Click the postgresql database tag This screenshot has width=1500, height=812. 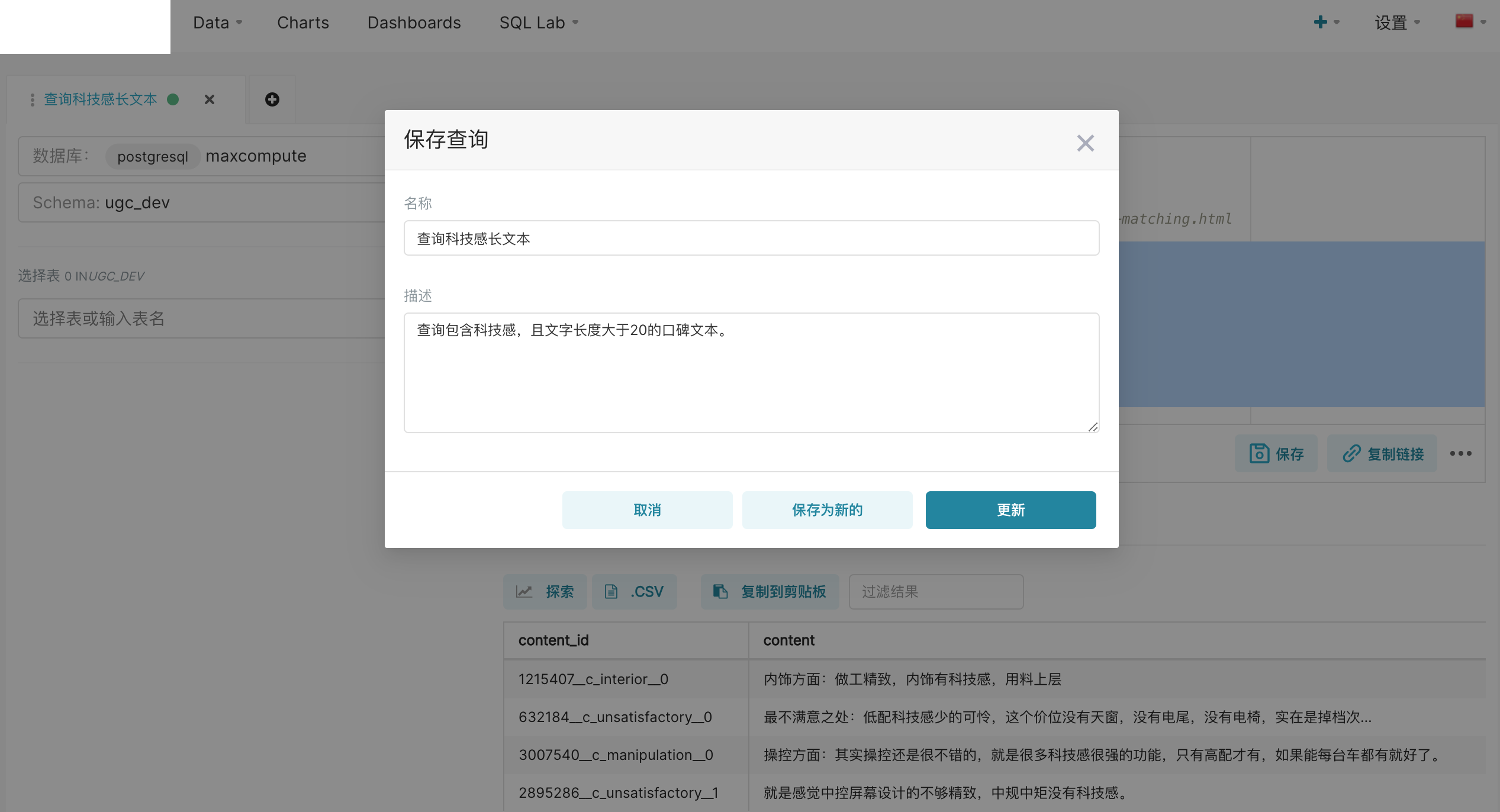click(x=152, y=156)
